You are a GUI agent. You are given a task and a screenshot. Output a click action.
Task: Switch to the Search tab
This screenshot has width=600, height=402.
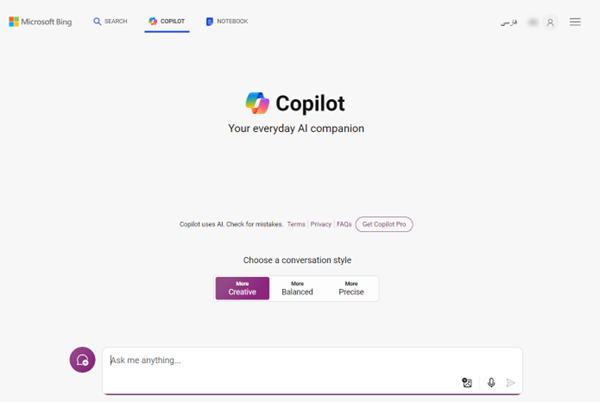tap(110, 21)
